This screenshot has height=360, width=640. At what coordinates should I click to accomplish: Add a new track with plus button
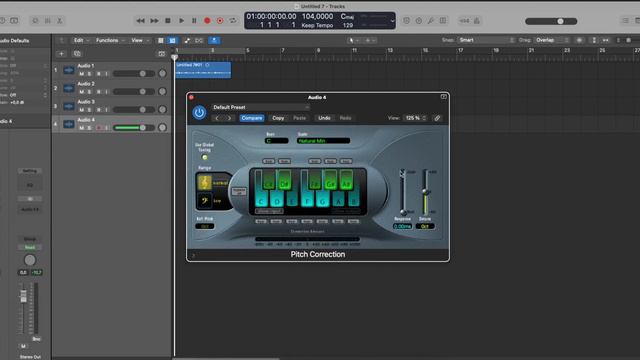pyautogui.click(x=62, y=53)
